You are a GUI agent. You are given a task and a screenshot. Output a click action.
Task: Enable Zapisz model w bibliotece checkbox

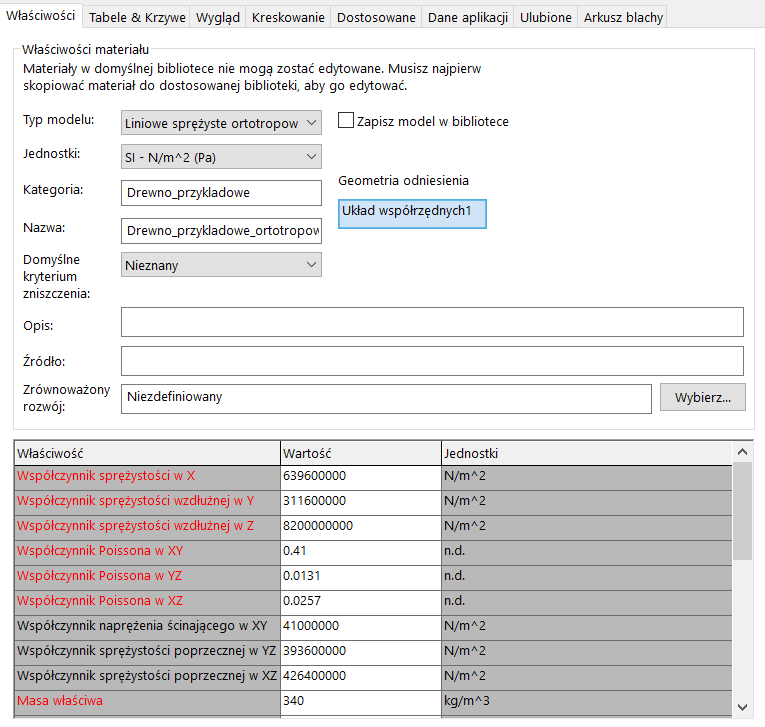tap(347, 121)
